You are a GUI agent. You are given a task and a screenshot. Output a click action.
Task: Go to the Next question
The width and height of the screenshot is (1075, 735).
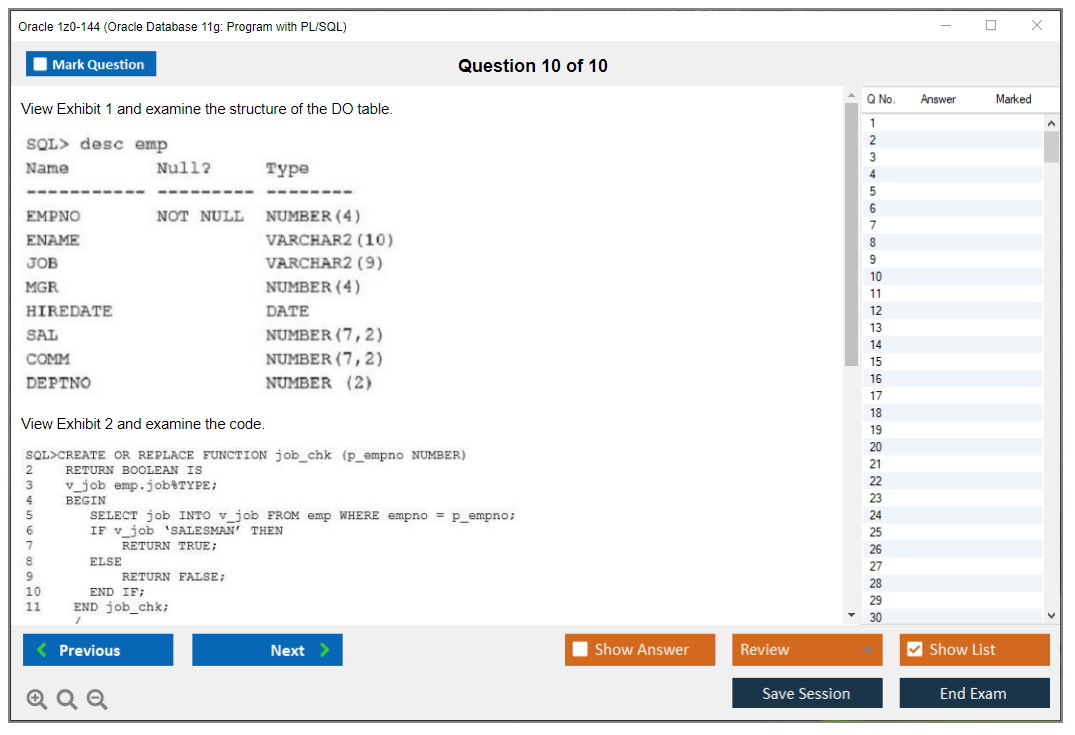(267, 650)
